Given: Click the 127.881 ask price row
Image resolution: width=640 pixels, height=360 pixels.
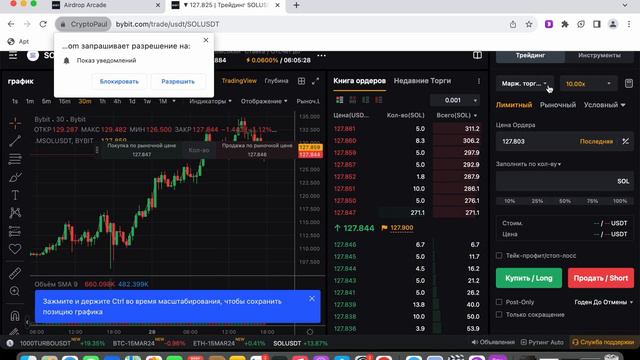Looking at the screenshot, I should 407,129.
